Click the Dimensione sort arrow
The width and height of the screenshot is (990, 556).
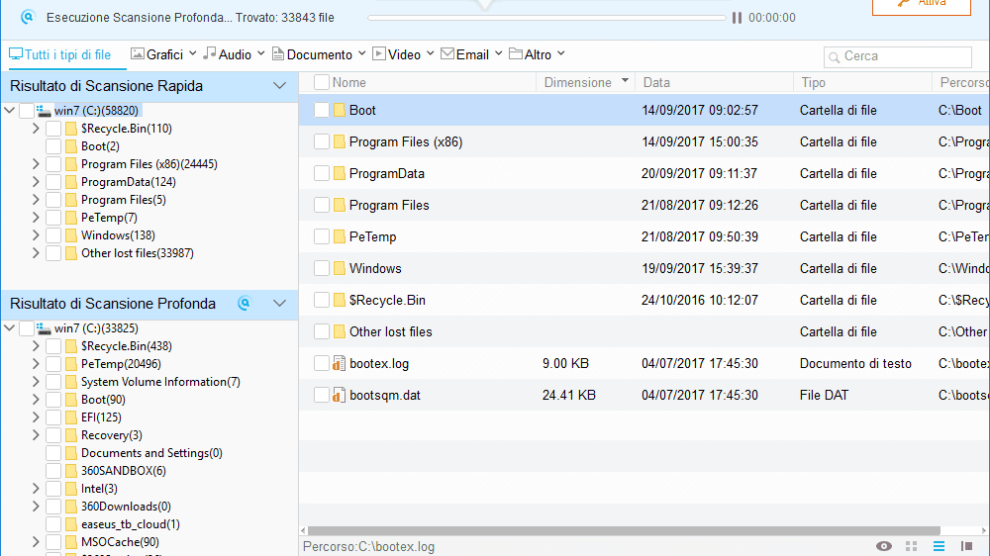pyautogui.click(x=625, y=81)
